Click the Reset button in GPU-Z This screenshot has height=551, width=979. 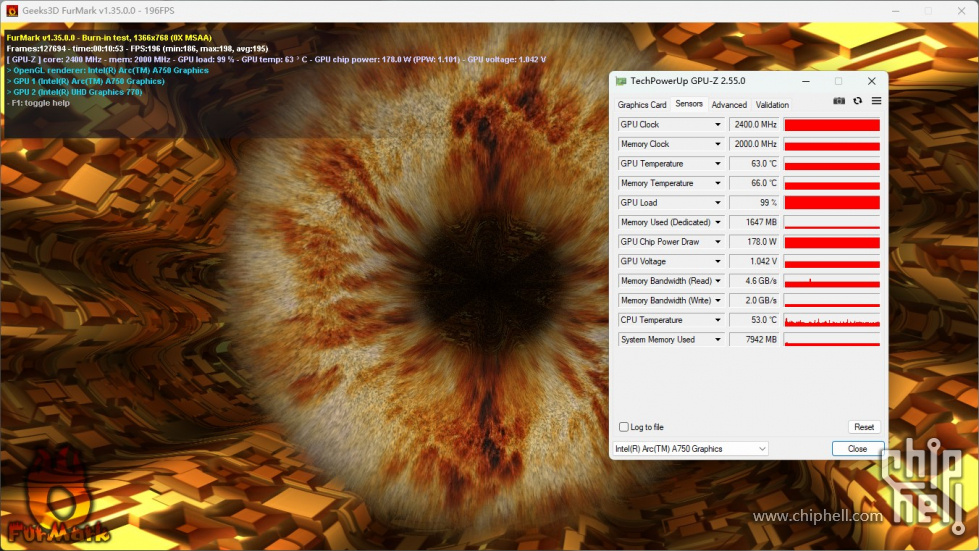click(864, 427)
